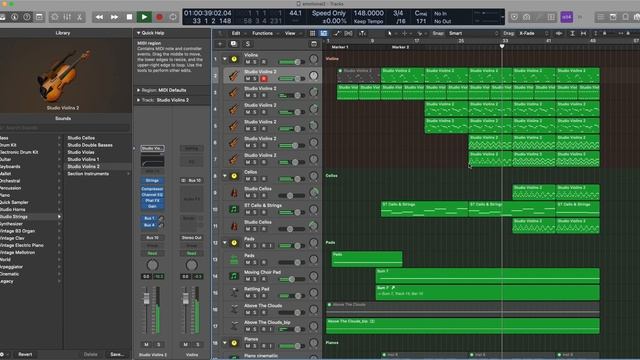The height and width of the screenshot is (360, 640).
Task: Select Studio Cellos in the Library
Action: [81, 138]
